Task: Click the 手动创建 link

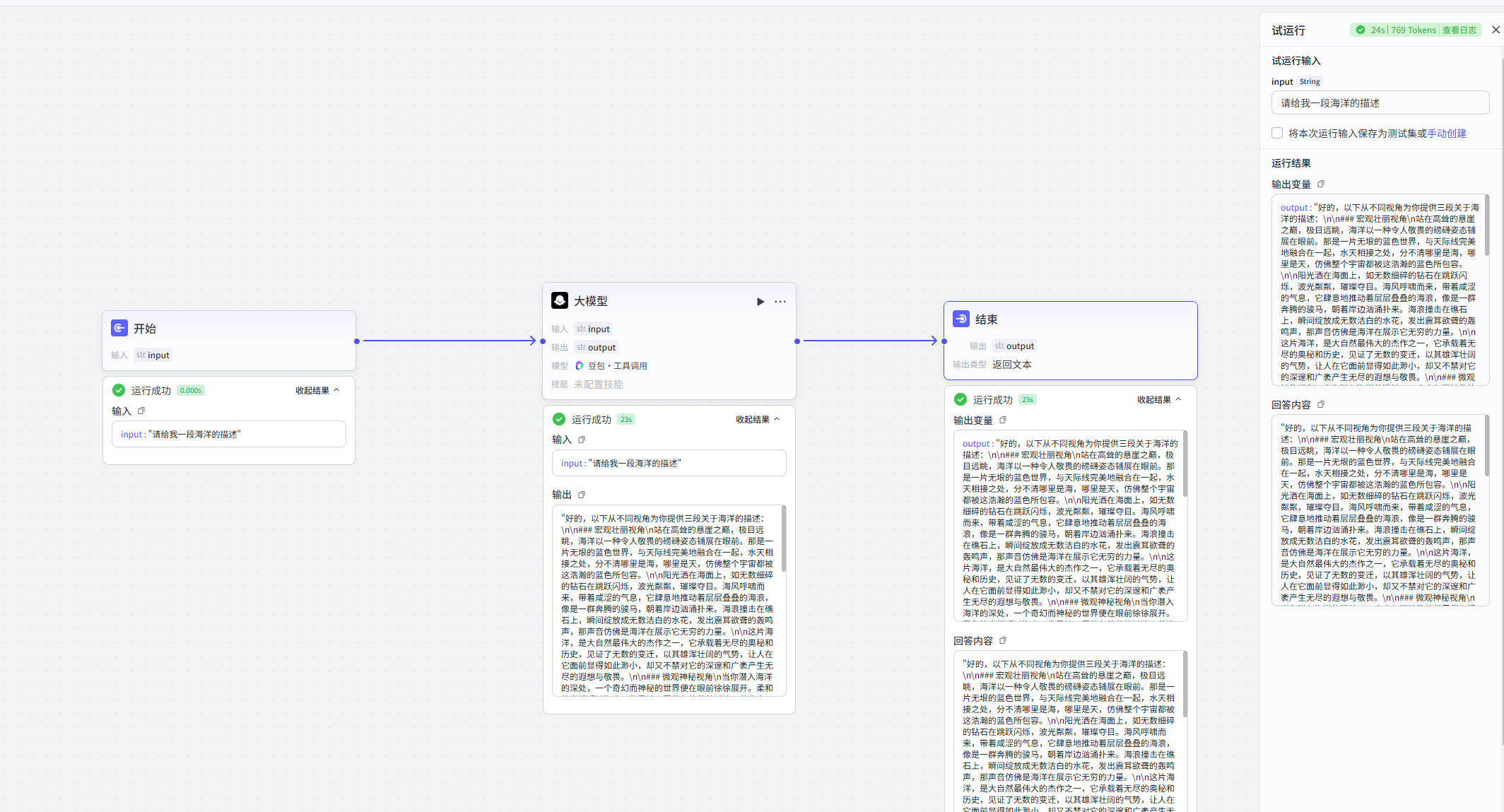Action: [x=1446, y=134]
